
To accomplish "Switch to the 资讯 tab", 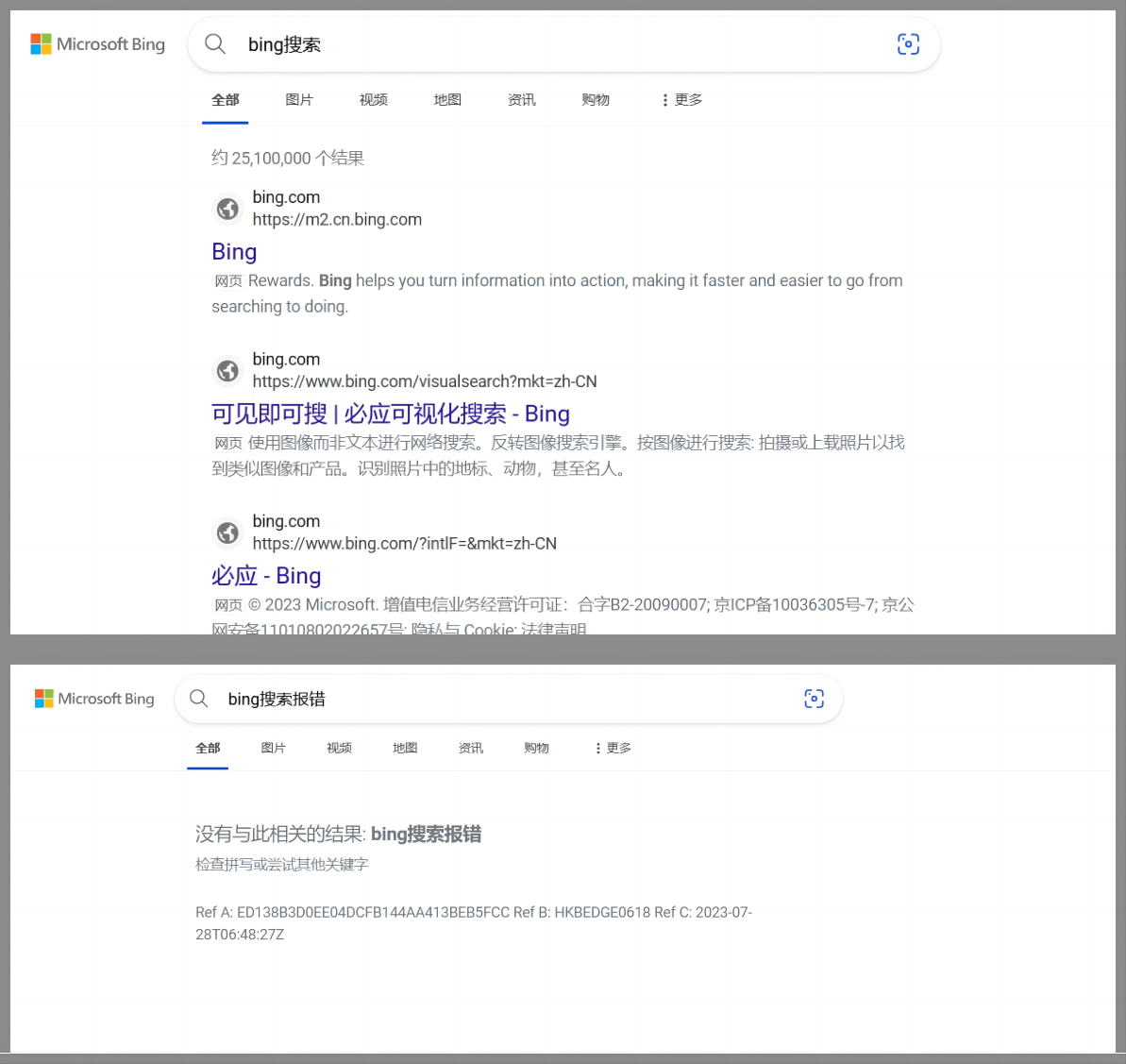I will pyautogui.click(x=521, y=99).
